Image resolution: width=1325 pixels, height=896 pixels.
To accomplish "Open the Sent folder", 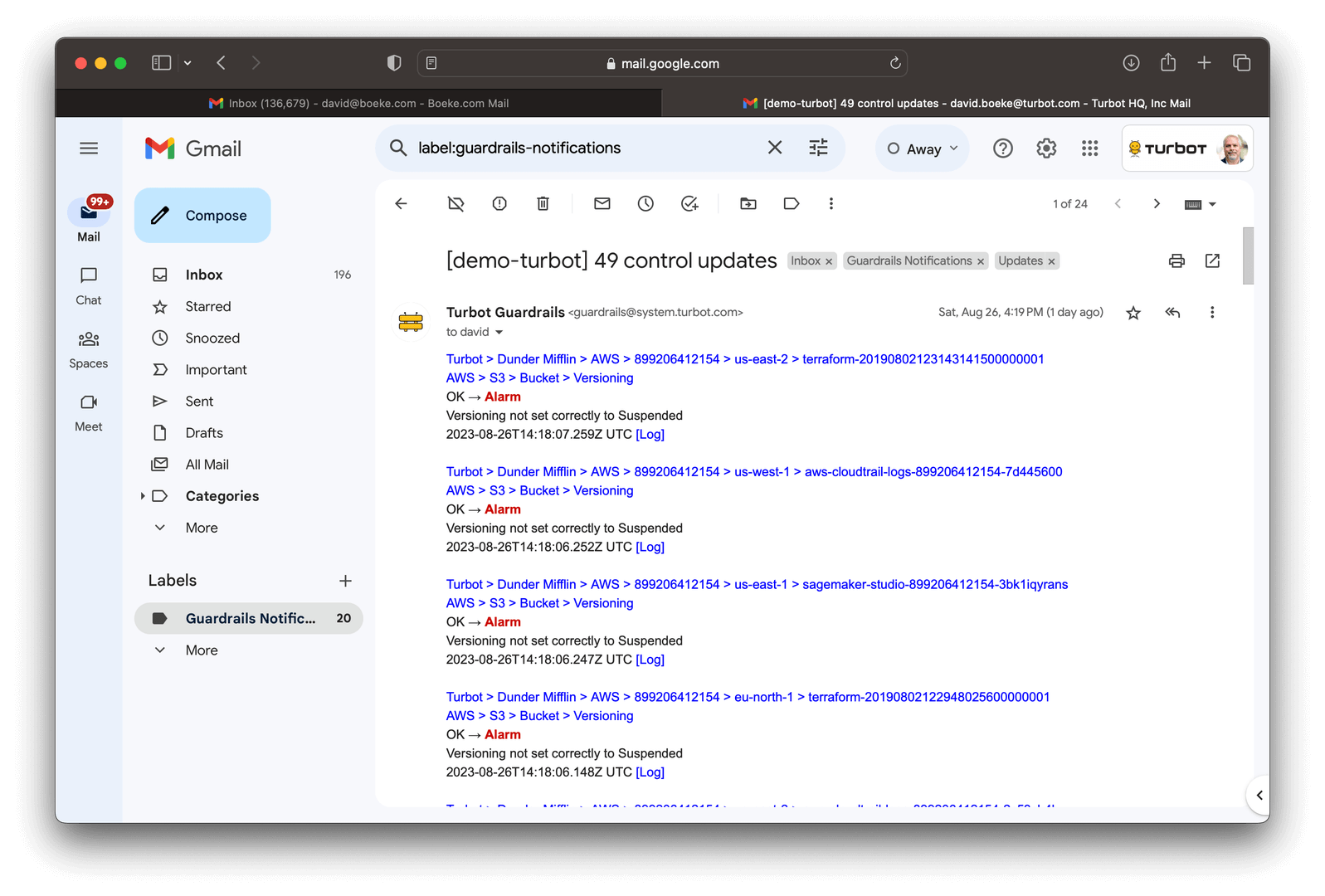I will point(249,402).
